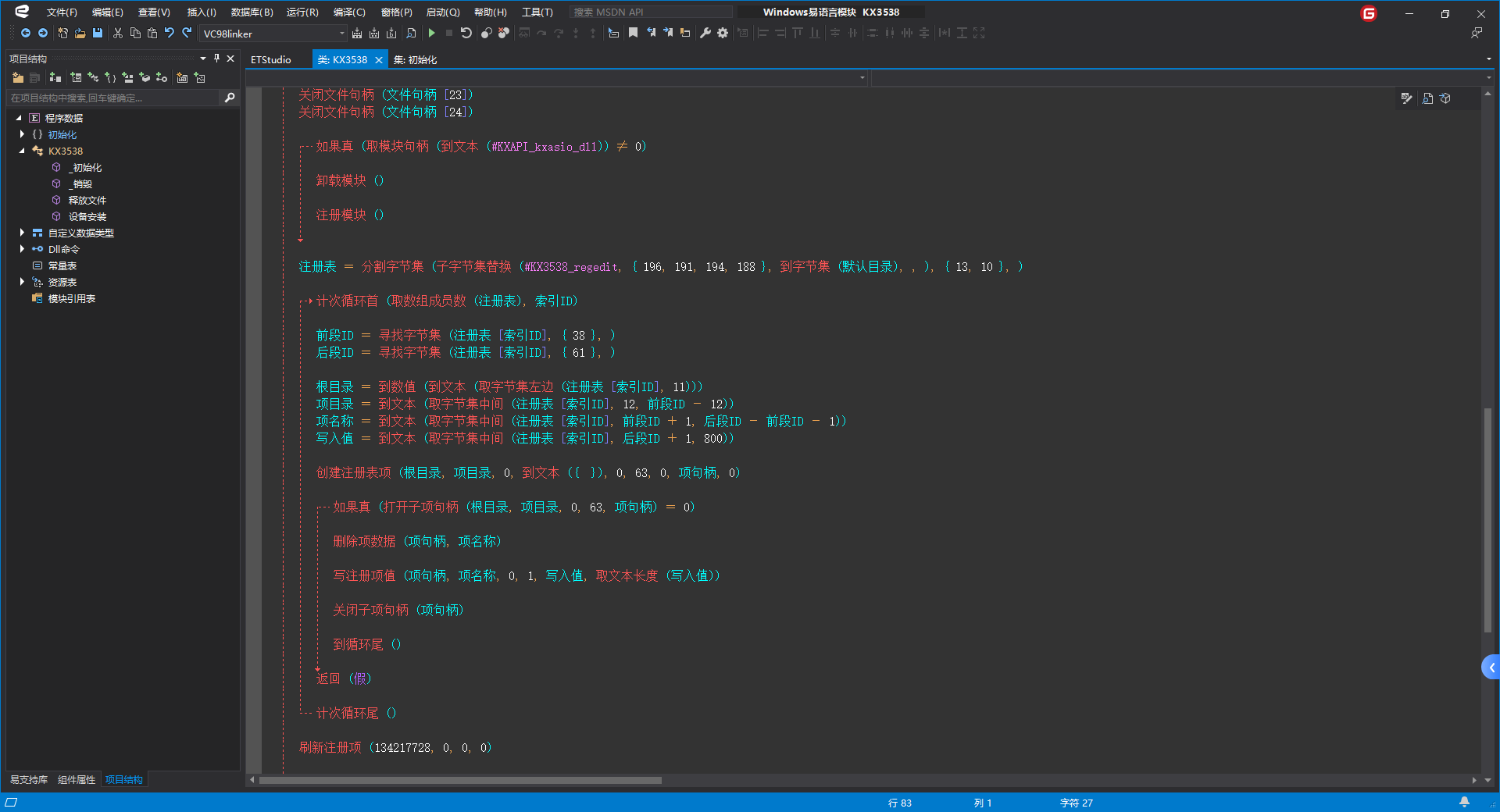Image resolution: width=1500 pixels, height=812 pixels.
Task: Open the 编译(C) menu
Action: click(x=349, y=12)
